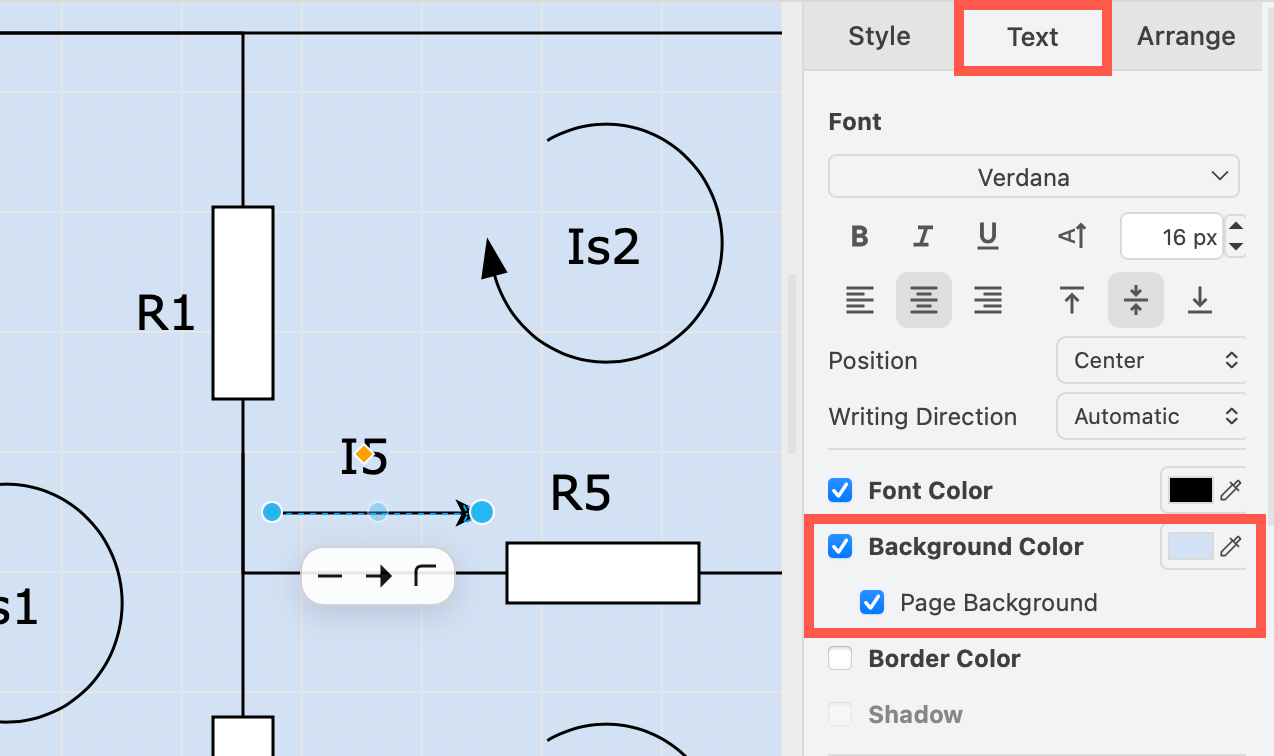Select the R5 resistor rectangle
The image size is (1274, 756).
pyautogui.click(x=603, y=573)
